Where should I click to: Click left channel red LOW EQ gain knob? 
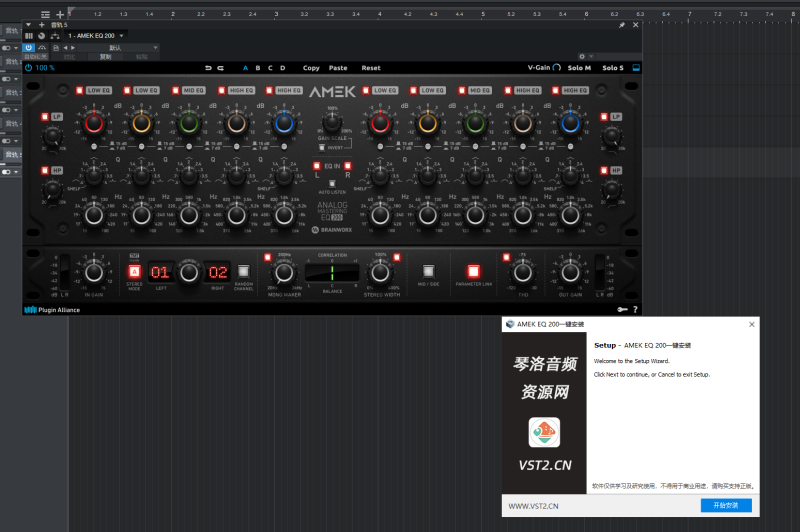(94, 123)
